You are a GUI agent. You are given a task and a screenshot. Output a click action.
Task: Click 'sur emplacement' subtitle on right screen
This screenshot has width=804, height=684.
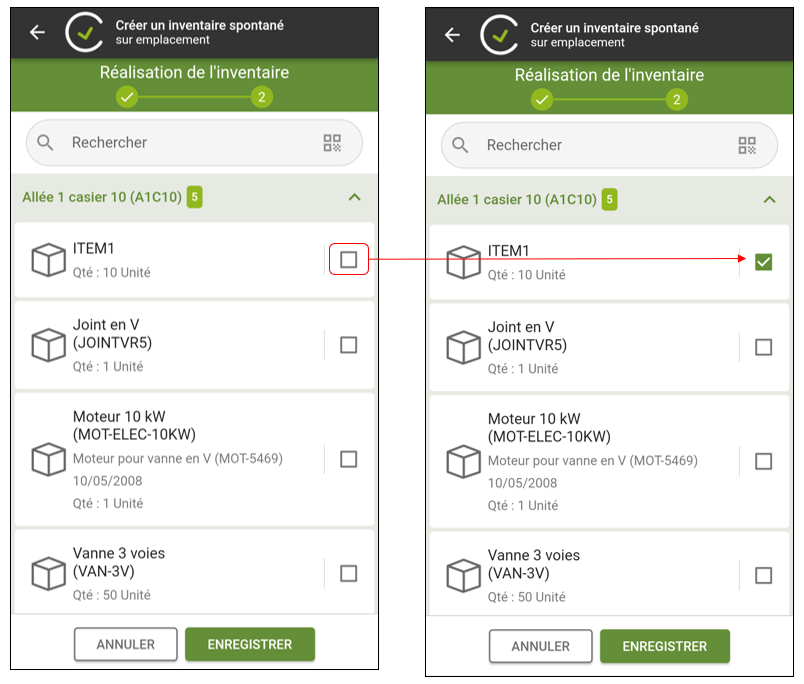[577, 43]
